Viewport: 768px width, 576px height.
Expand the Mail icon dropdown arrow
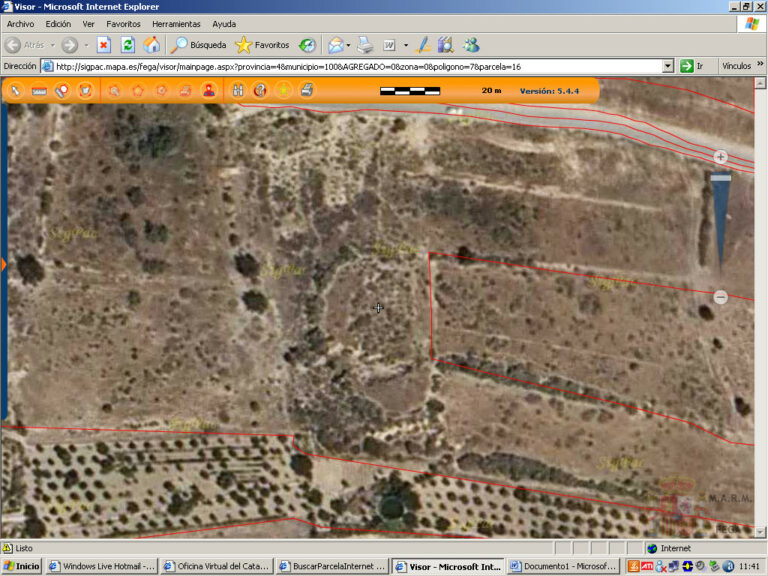(x=347, y=45)
